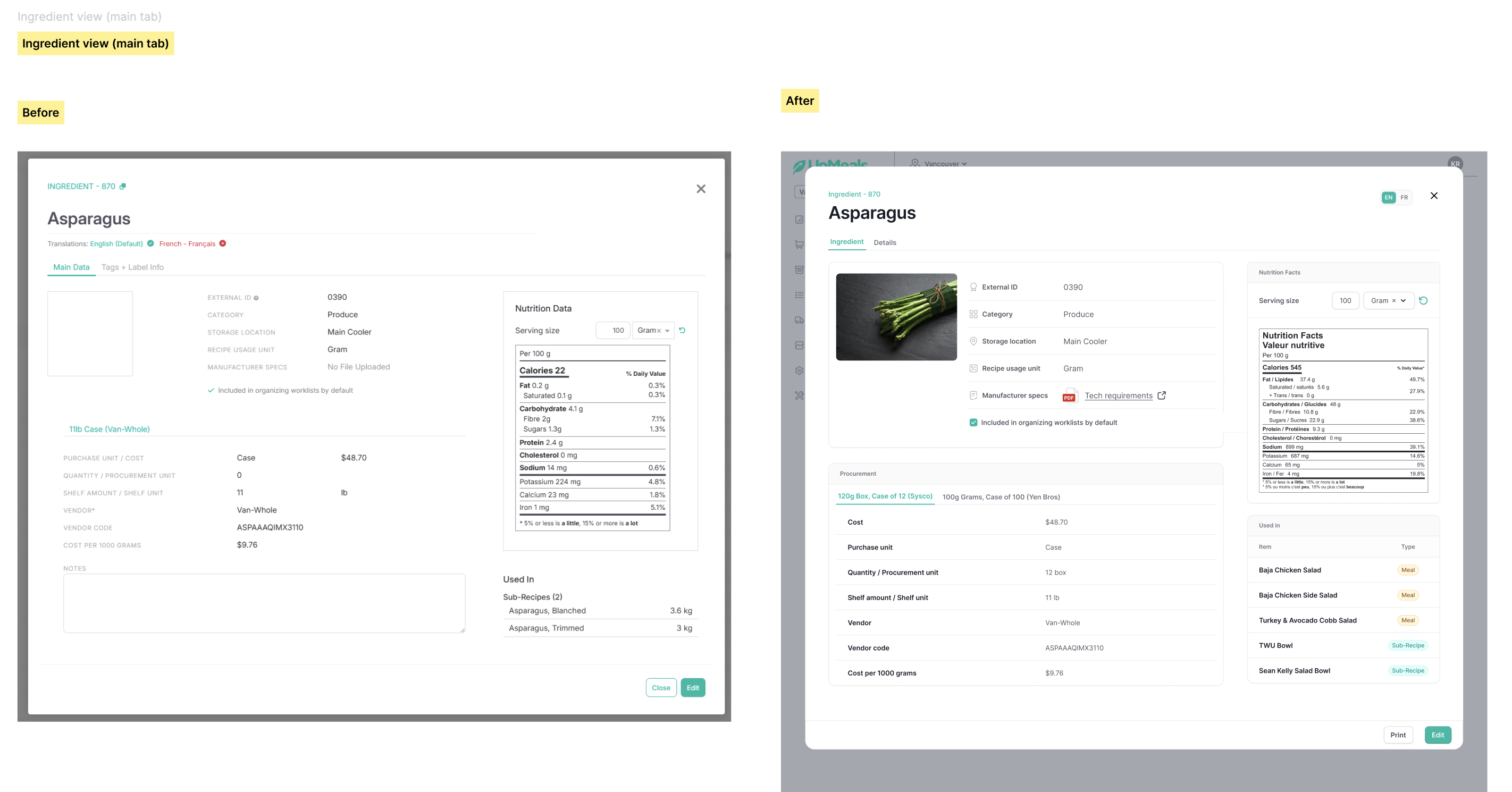Select the Ingredient tab

[x=847, y=242]
